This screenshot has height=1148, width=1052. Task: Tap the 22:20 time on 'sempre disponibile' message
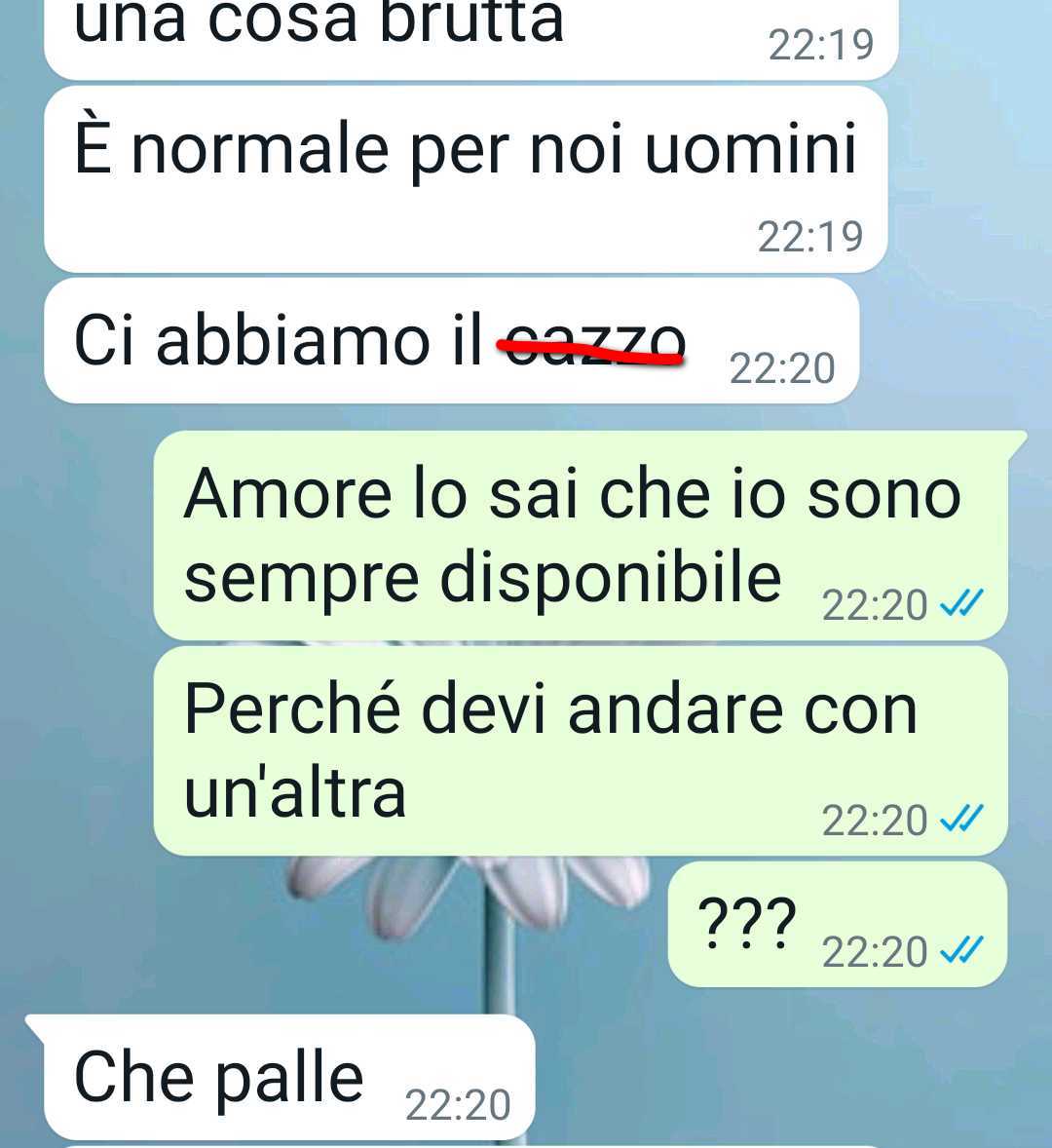(x=874, y=605)
